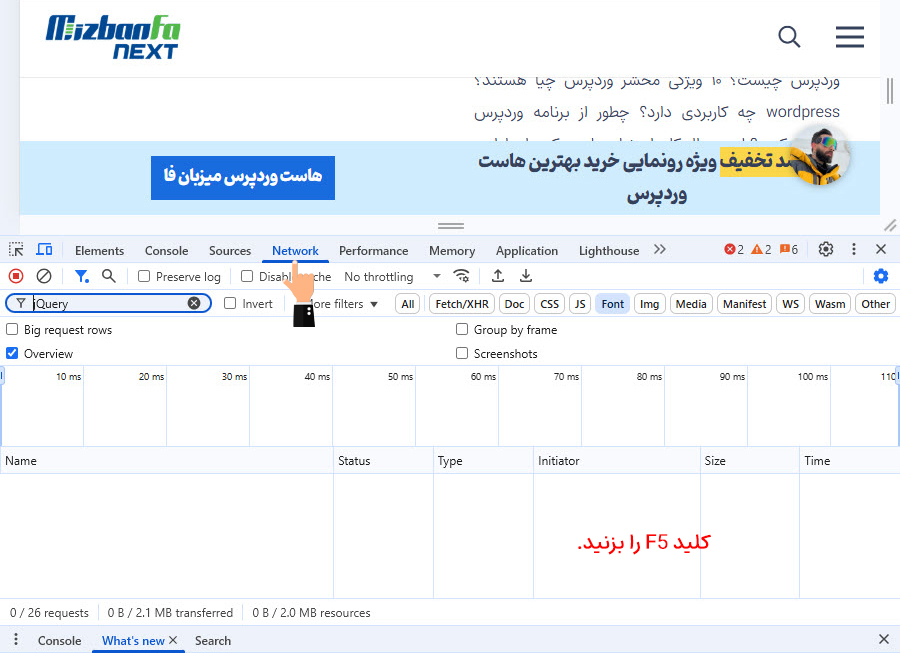Open the Memory tab
The width and height of the screenshot is (900, 653).
point(452,251)
